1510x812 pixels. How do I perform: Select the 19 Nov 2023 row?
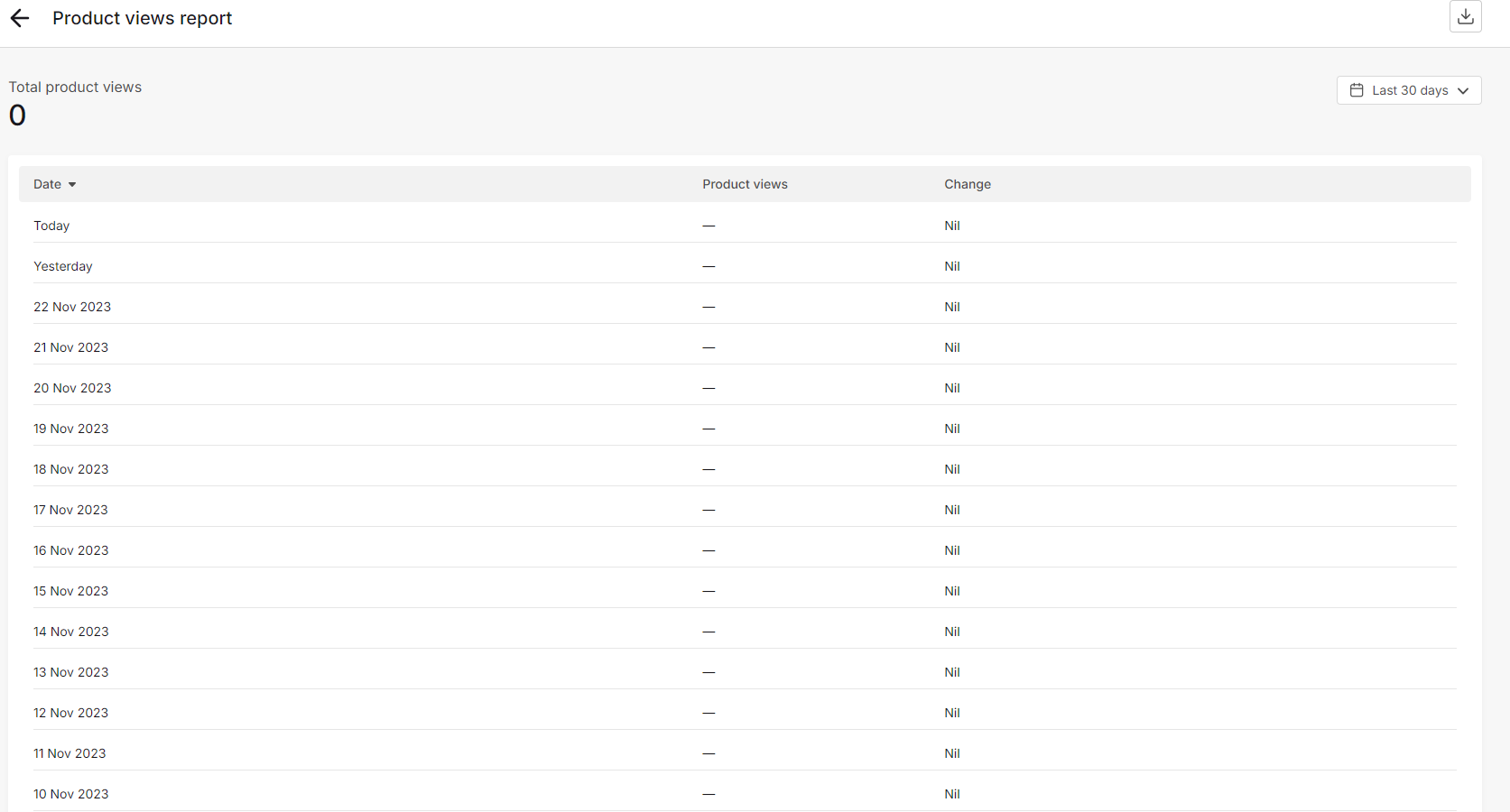(x=745, y=429)
